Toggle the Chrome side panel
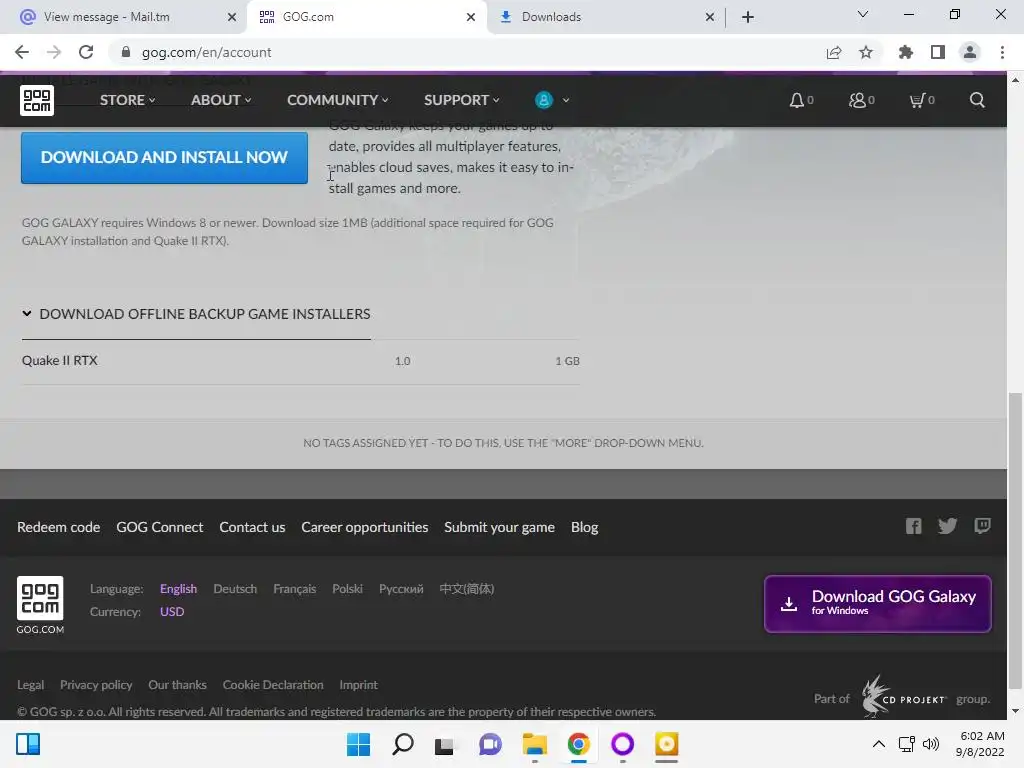The height and width of the screenshot is (768, 1024). (938, 52)
